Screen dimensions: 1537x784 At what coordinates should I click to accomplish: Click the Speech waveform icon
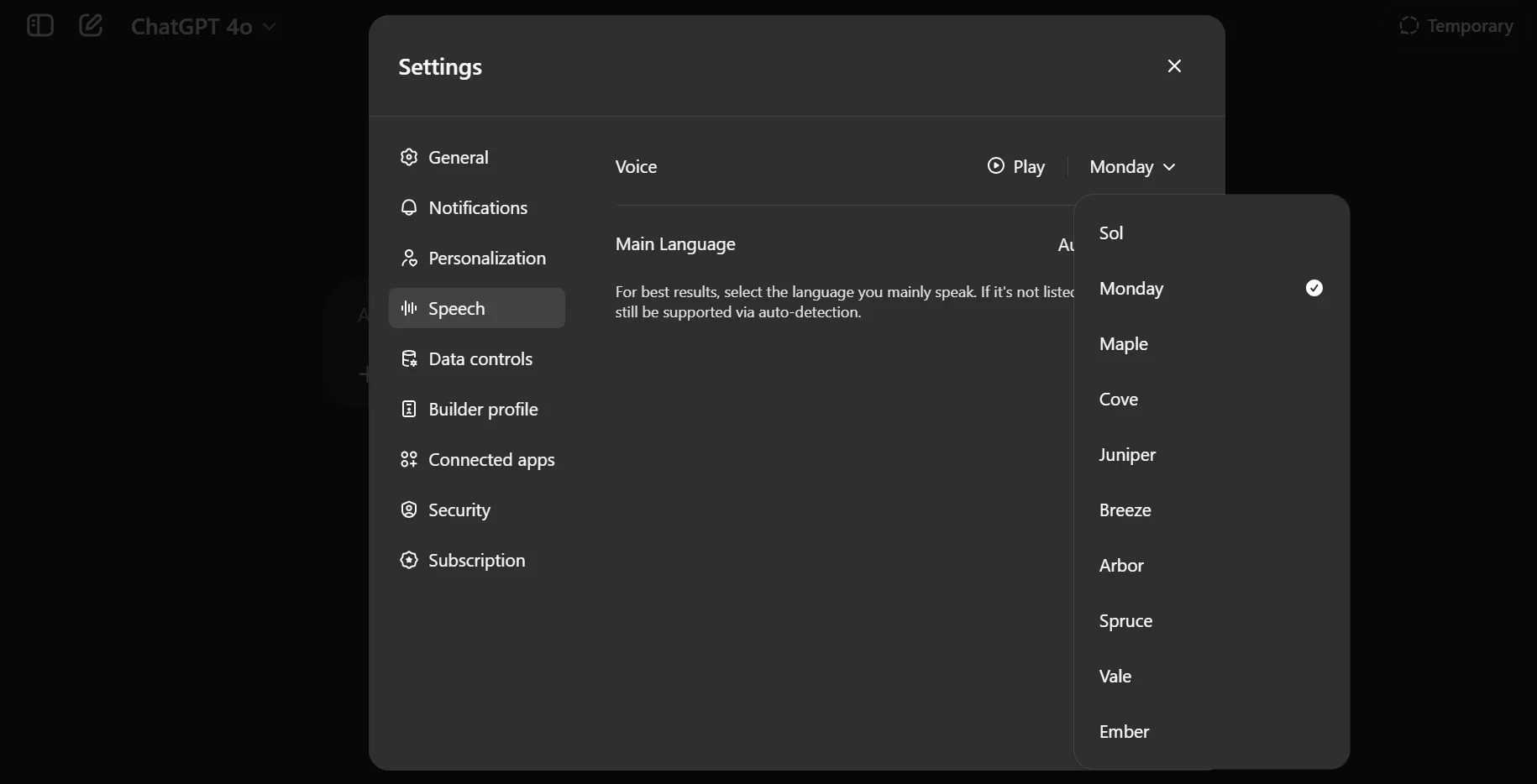point(409,308)
